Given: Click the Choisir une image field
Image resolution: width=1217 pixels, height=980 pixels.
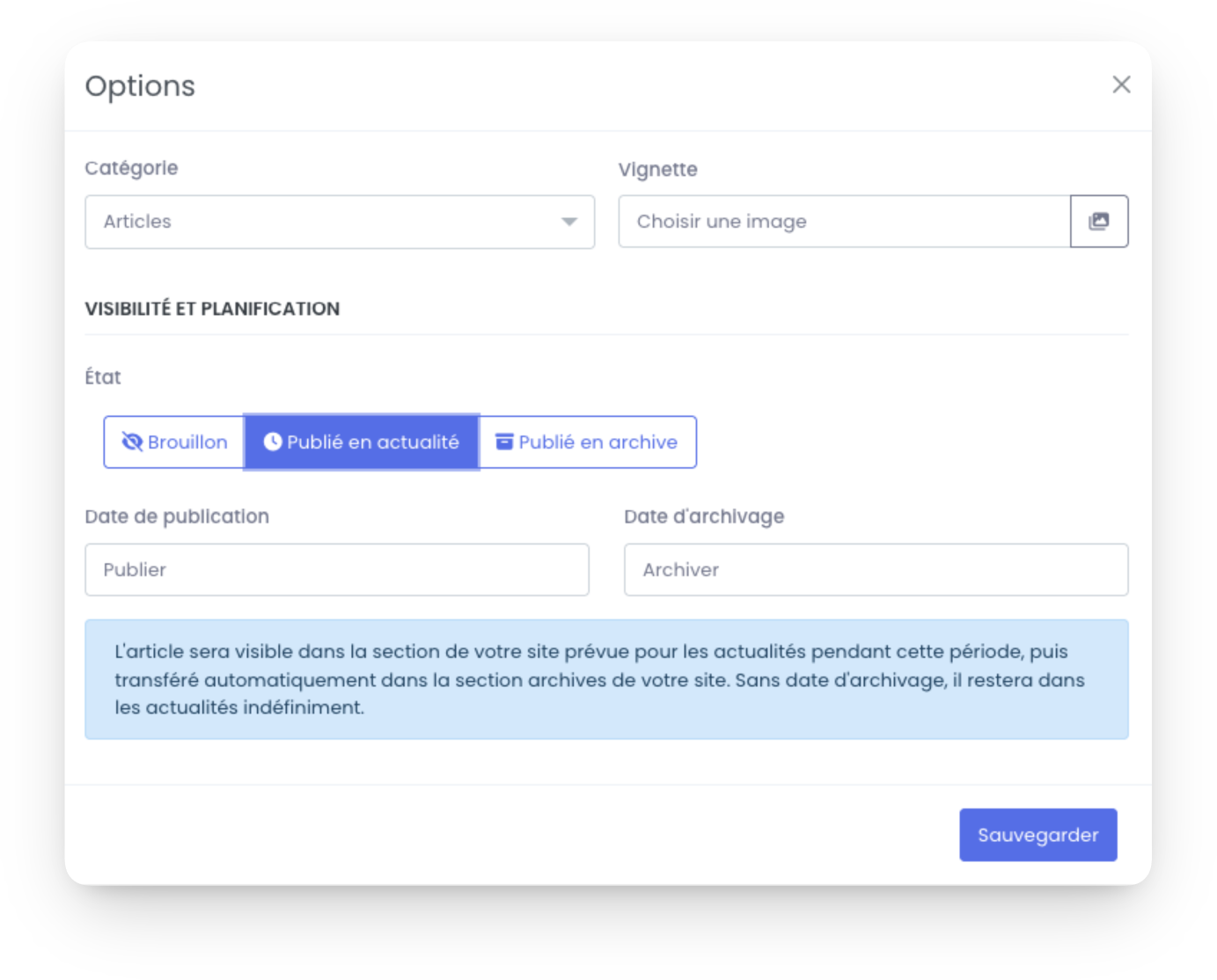Looking at the screenshot, I should [845, 222].
